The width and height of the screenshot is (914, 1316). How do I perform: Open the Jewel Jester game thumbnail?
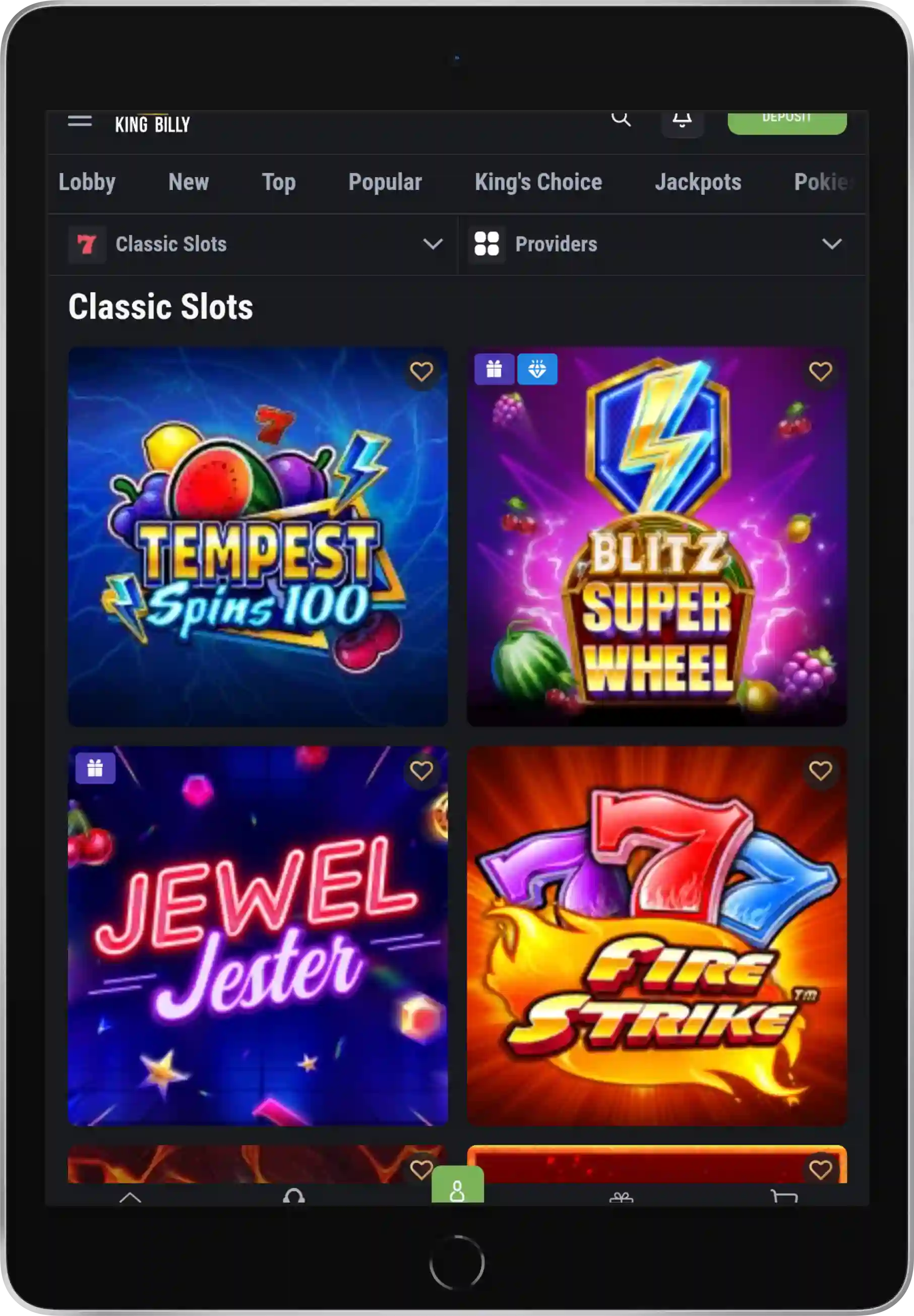pyautogui.click(x=258, y=936)
